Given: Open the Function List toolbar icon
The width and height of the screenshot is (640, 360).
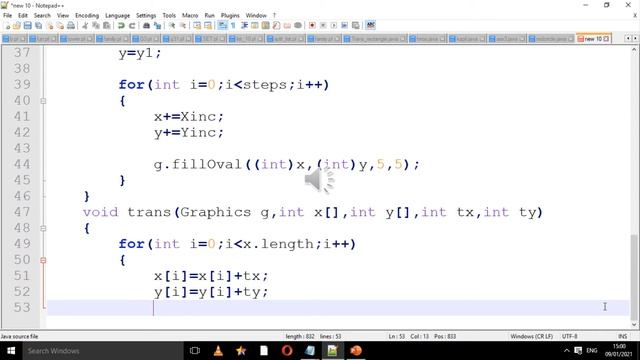Looking at the screenshot, I should point(276,26).
